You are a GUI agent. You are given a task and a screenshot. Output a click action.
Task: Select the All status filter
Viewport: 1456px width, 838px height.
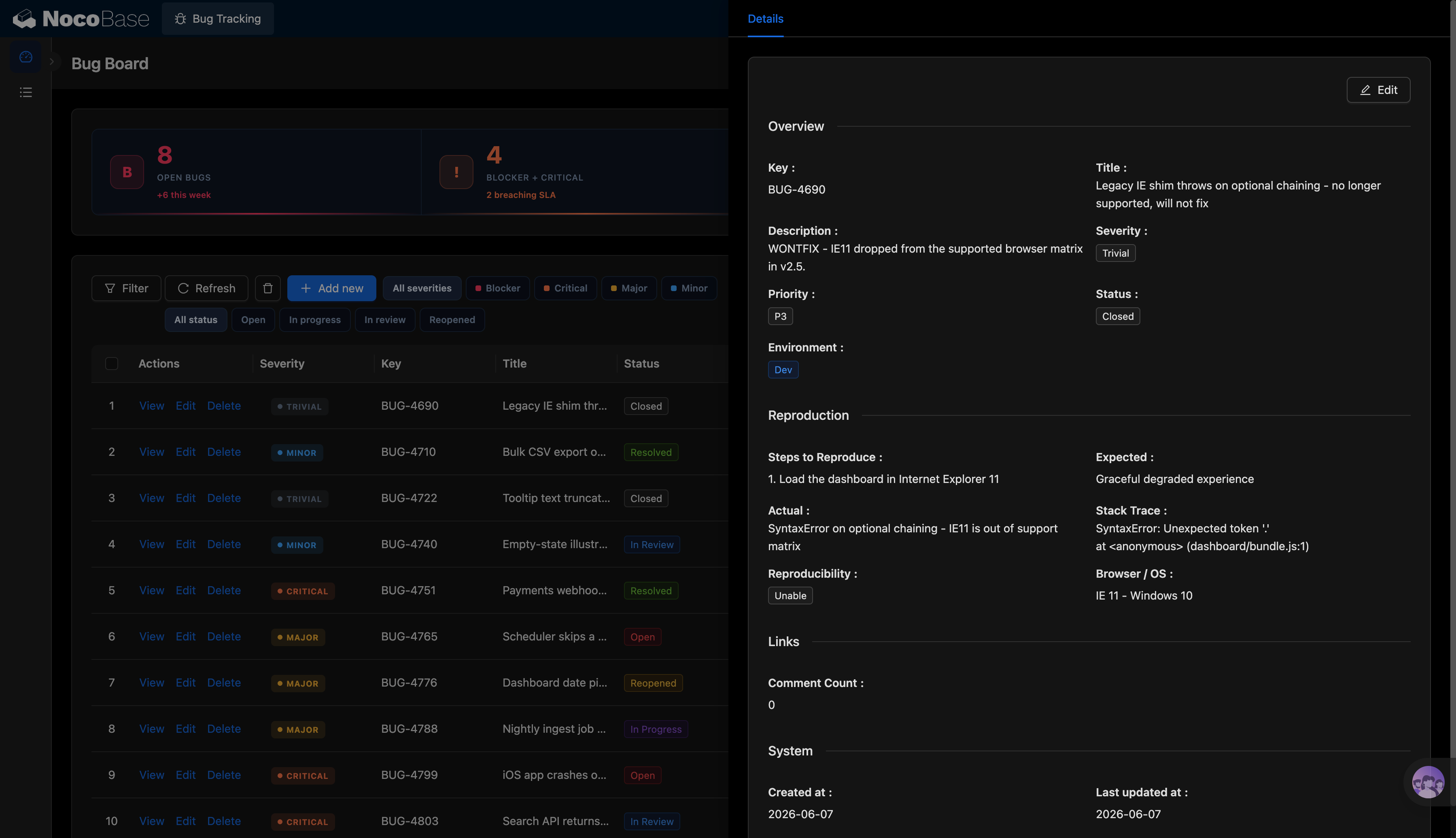click(195, 320)
